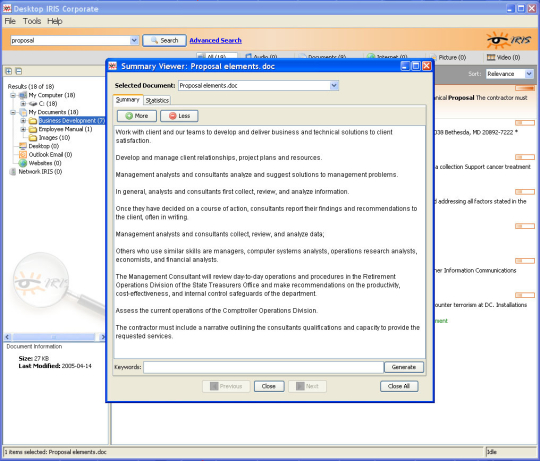Click the Images folder icon

pos(33,138)
